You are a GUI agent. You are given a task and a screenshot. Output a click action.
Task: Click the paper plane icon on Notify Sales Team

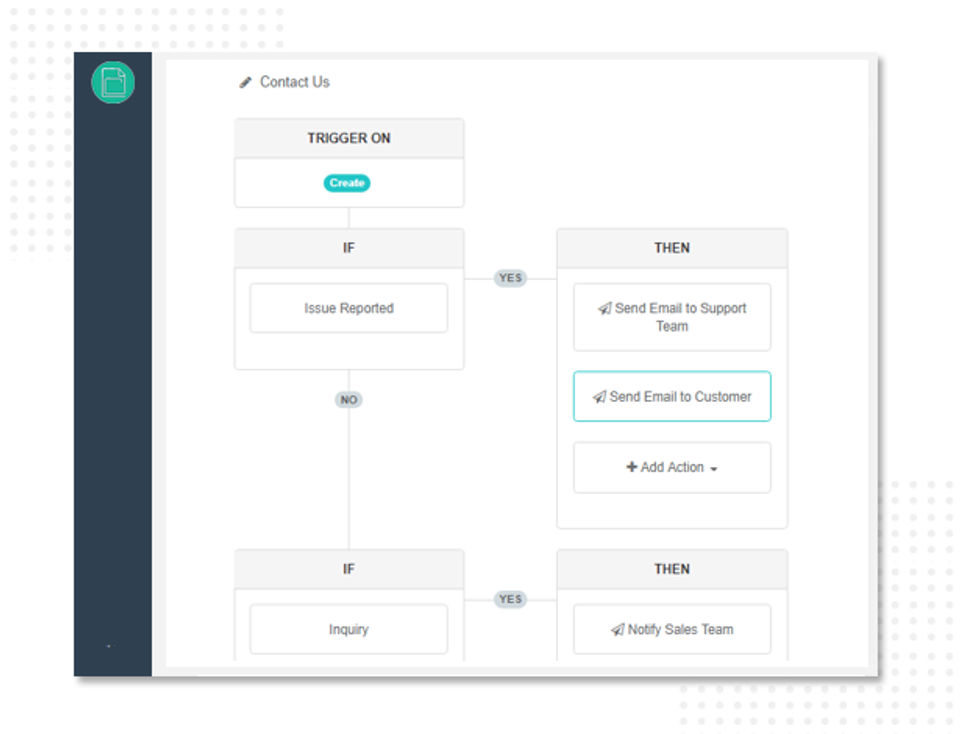618,629
